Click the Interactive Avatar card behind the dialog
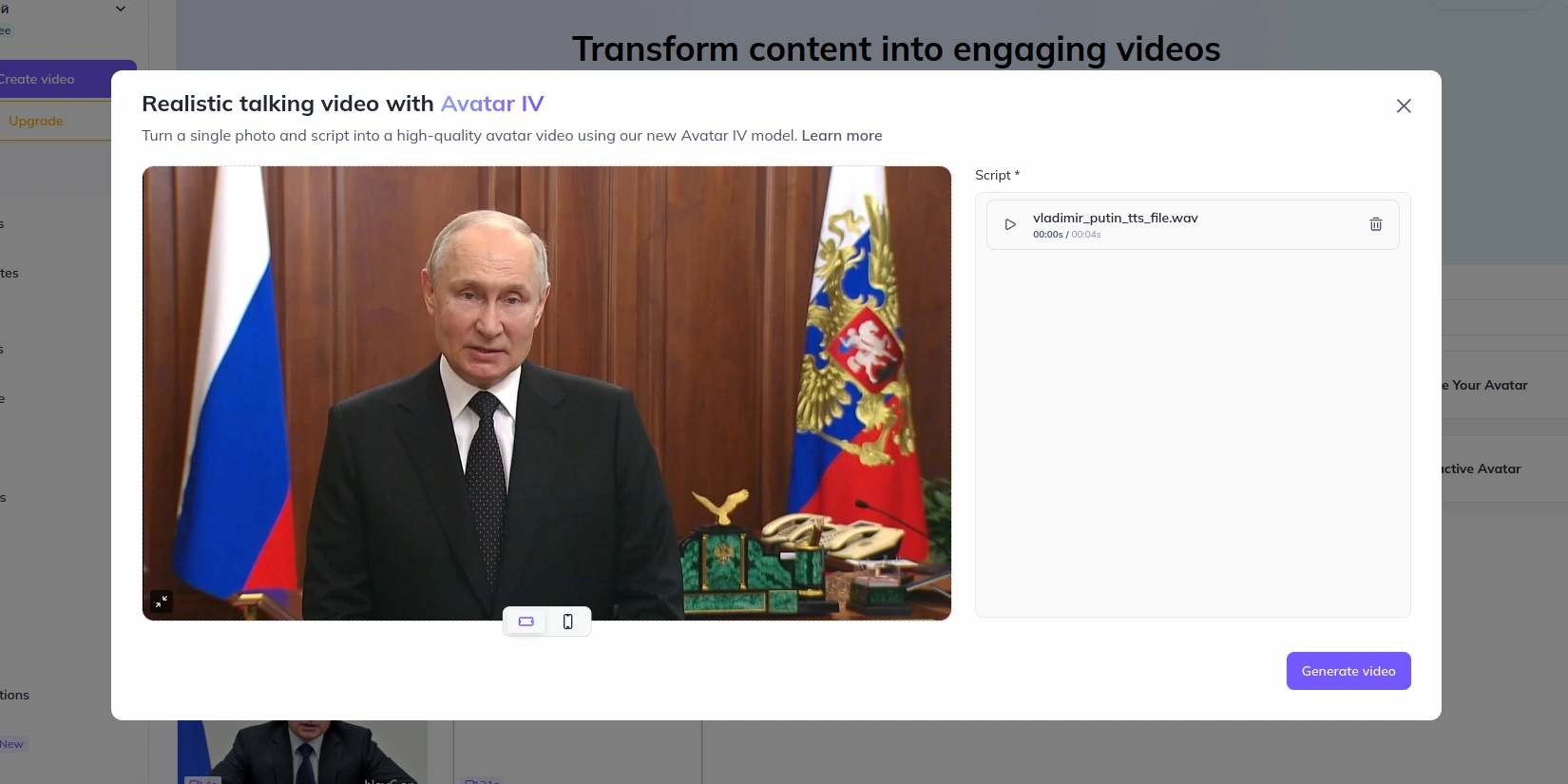The image size is (1568, 784). (1504, 468)
